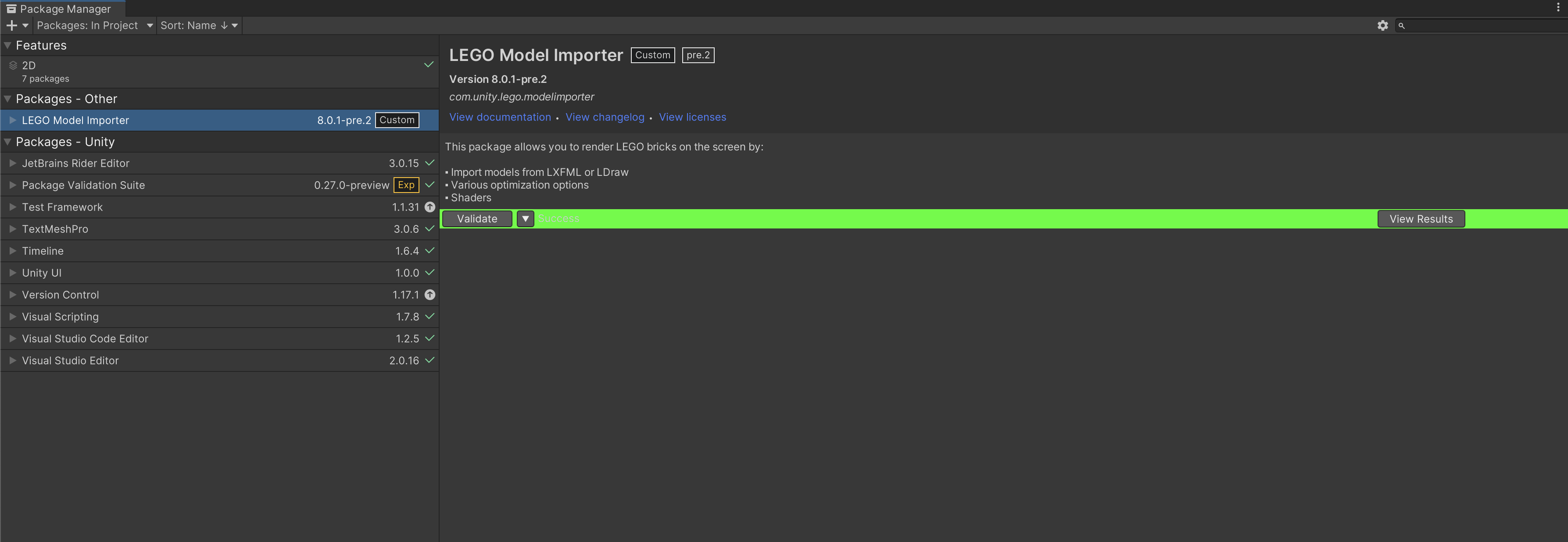Click the search magnifier icon
Viewport: 1568px width, 542px height.
(1402, 25)
